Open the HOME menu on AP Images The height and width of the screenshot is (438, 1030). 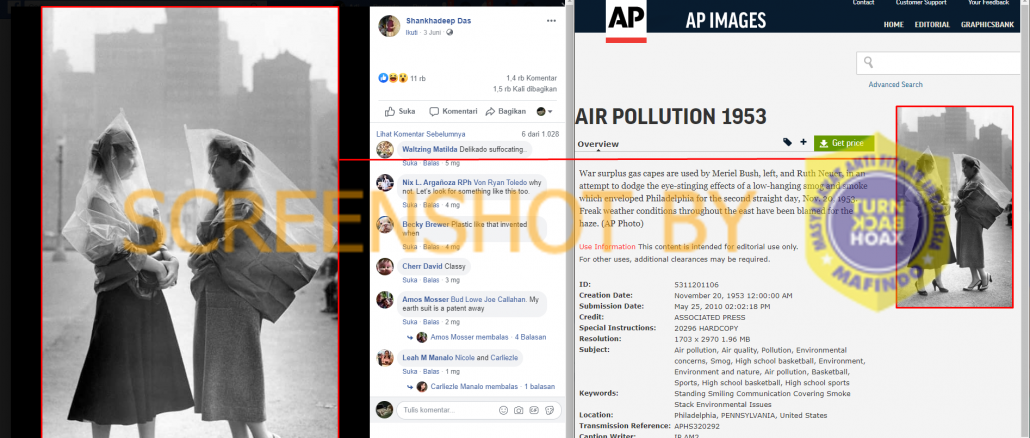(893, 25)
